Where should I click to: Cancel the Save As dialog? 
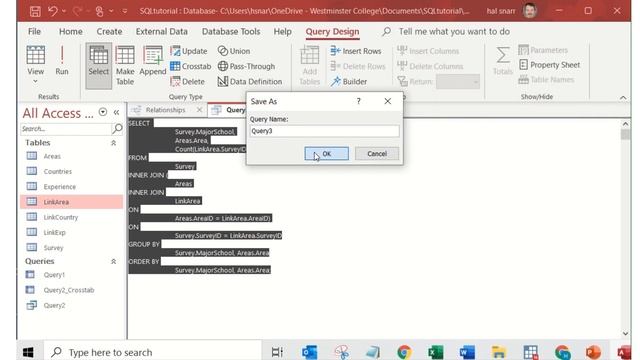point(377,154)
